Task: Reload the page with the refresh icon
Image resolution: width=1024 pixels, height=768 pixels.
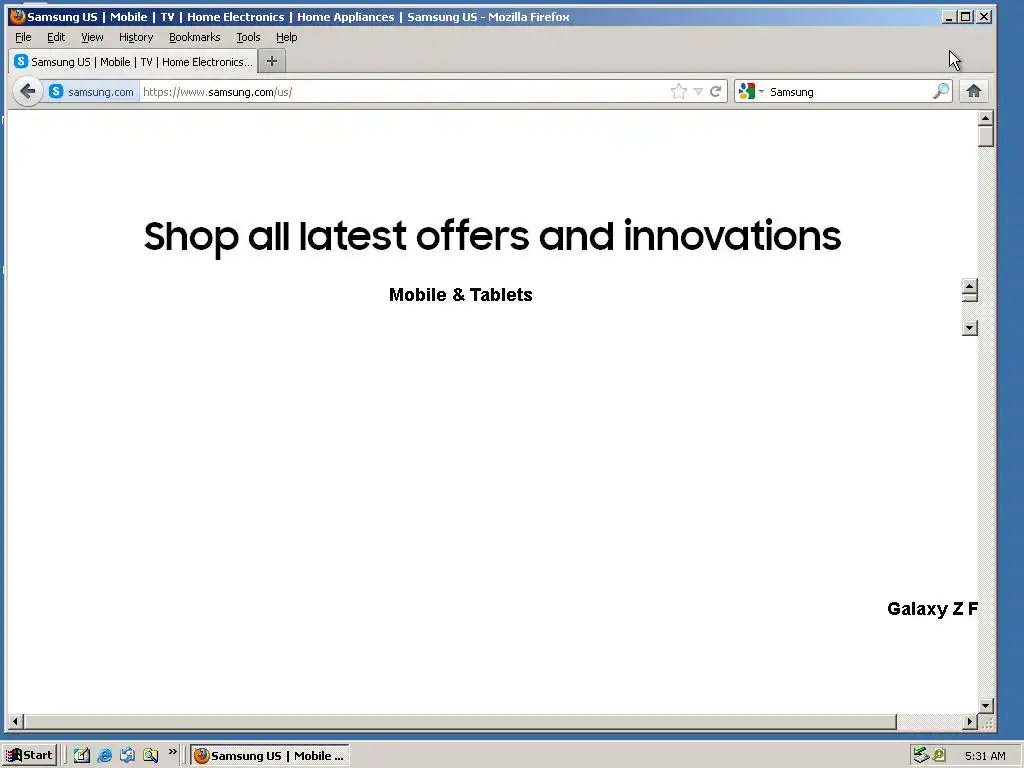Action: pyautogui.click(x=716, y=91)
